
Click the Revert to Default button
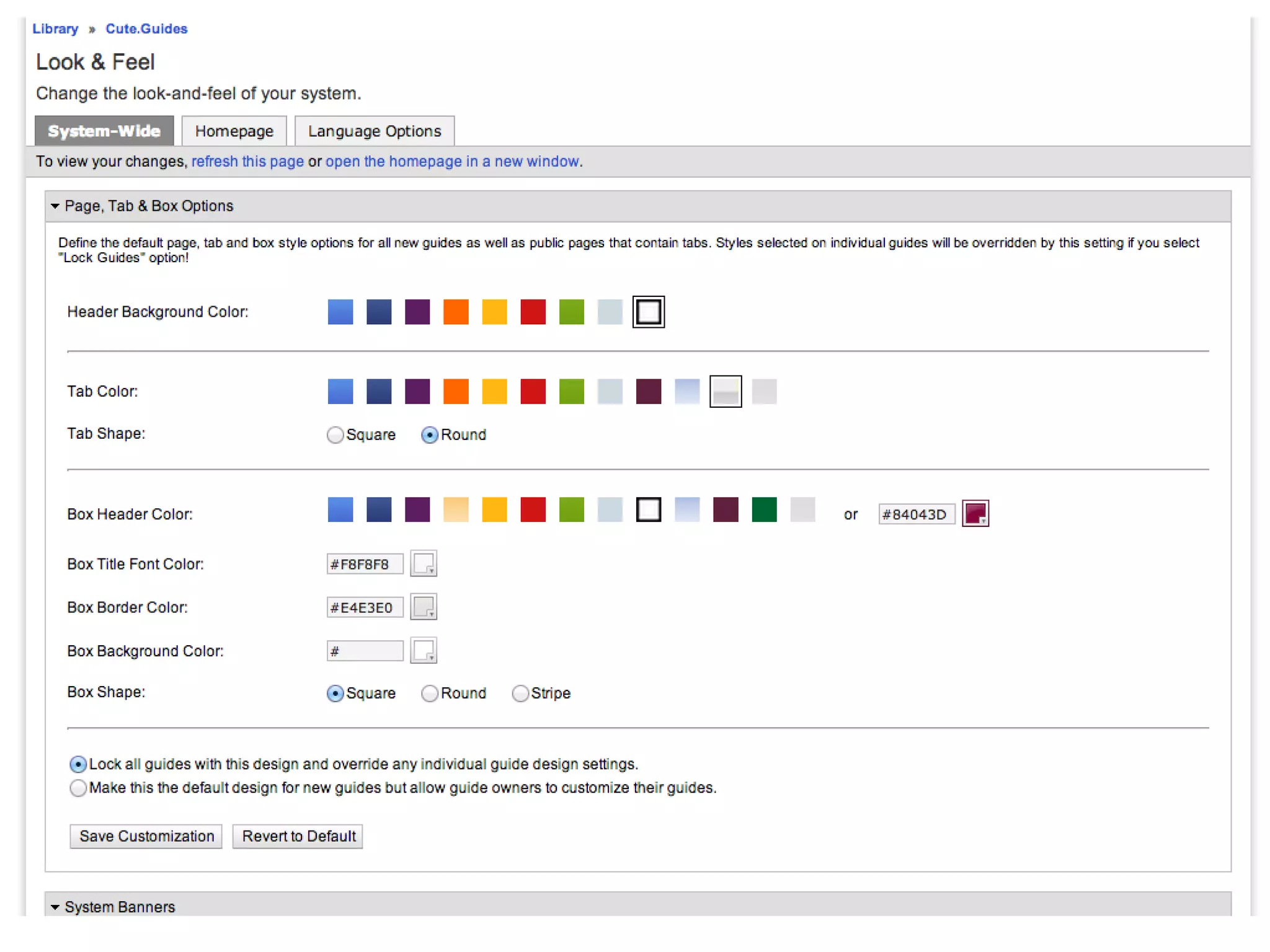(298, 836)
